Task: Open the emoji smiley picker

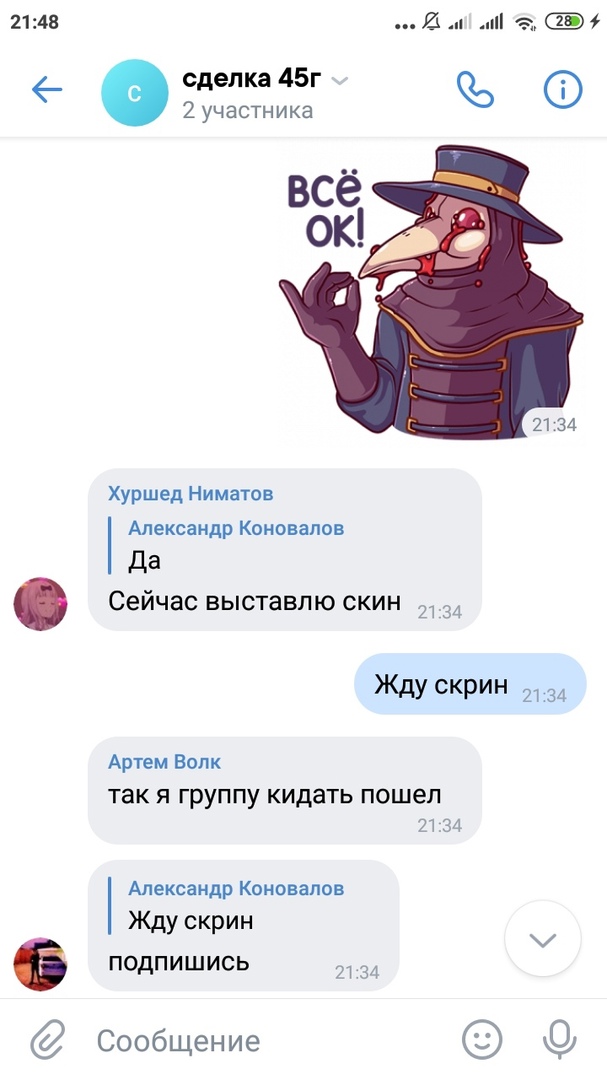Action: [x=482, y=1040]
